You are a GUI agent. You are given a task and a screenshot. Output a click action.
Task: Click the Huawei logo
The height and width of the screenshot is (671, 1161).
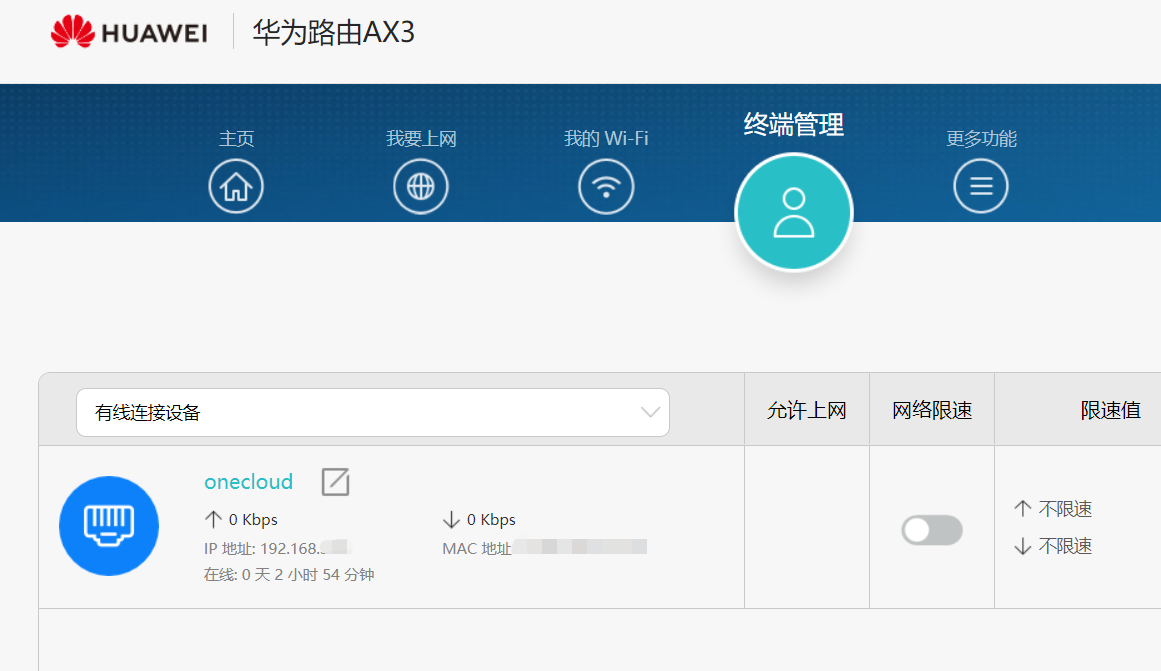tap(129, 32)
